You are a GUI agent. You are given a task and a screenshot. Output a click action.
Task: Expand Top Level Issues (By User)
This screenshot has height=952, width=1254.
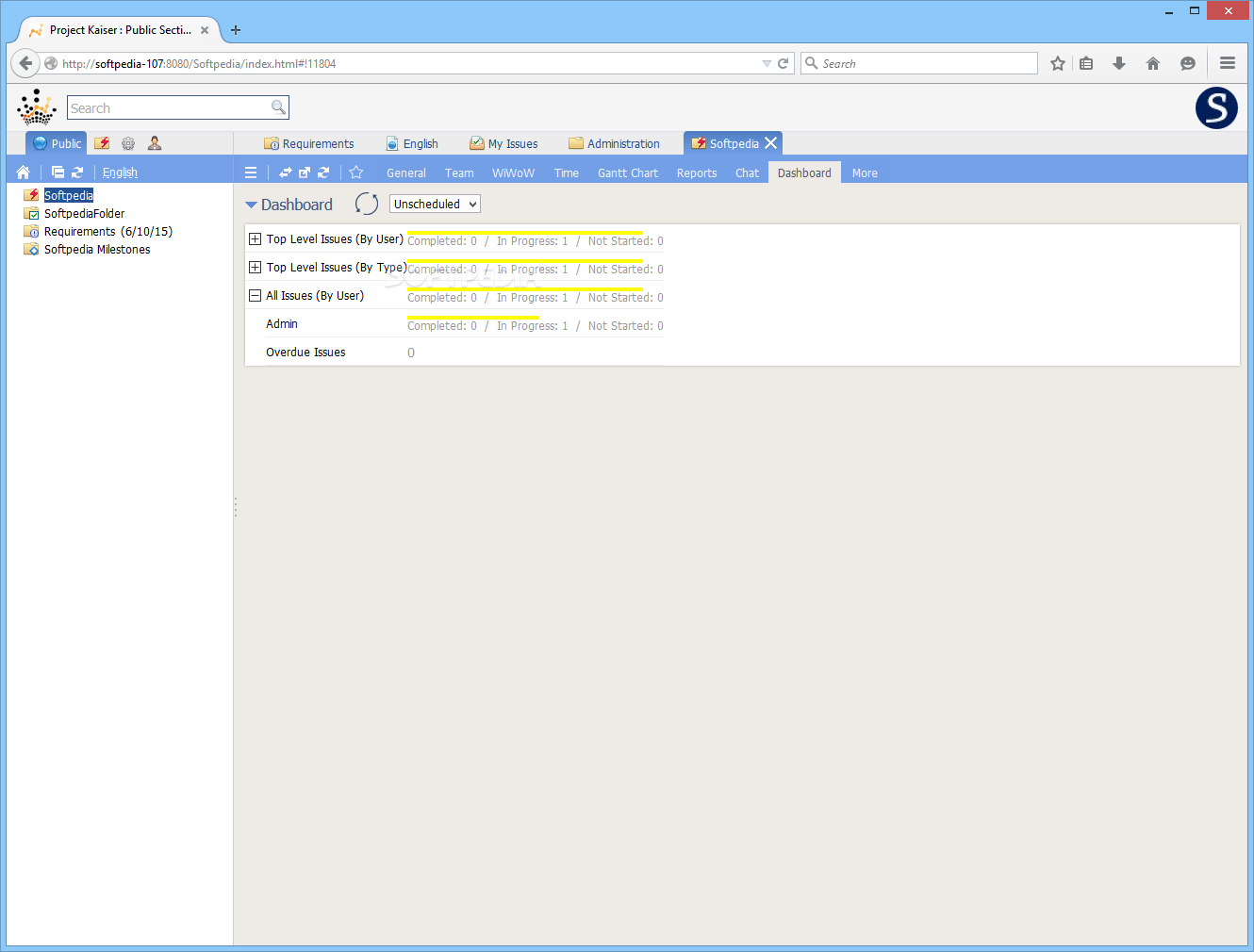tap(255, 239)
